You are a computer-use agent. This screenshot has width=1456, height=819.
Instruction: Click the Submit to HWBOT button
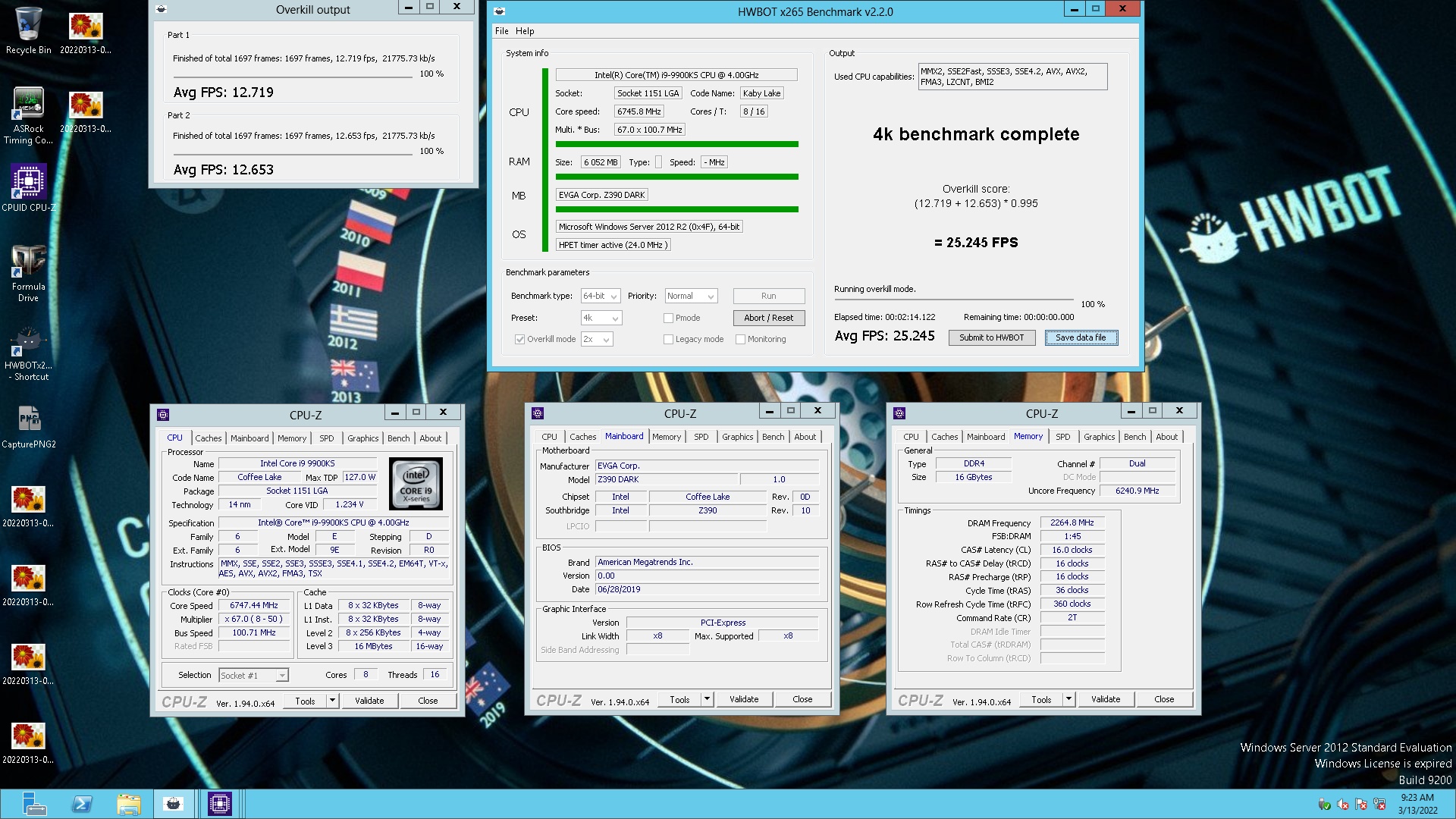coord(992,337)
